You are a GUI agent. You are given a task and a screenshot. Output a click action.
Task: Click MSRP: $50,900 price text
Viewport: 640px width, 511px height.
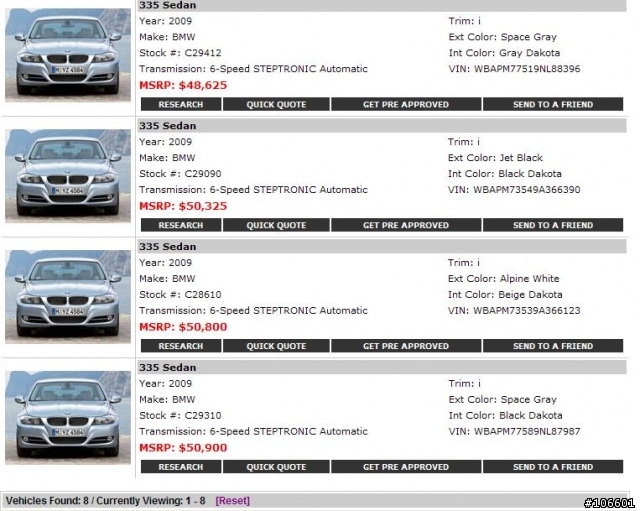click(x=183, y=448)
